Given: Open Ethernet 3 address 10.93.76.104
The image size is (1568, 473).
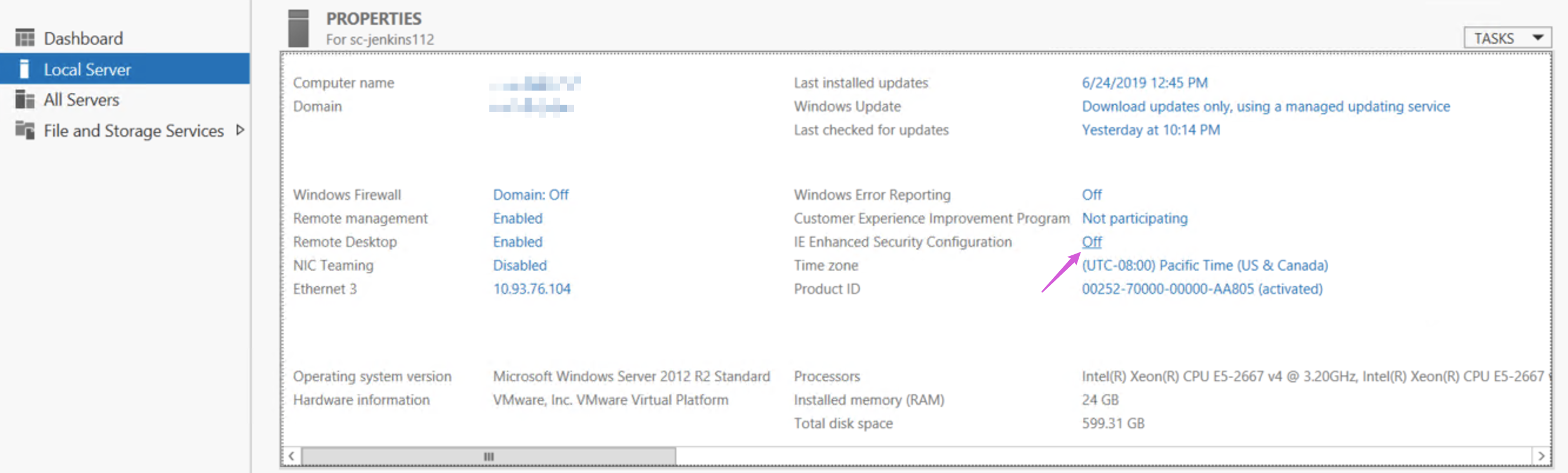Looking at the screenshot, I should [532, 288].
